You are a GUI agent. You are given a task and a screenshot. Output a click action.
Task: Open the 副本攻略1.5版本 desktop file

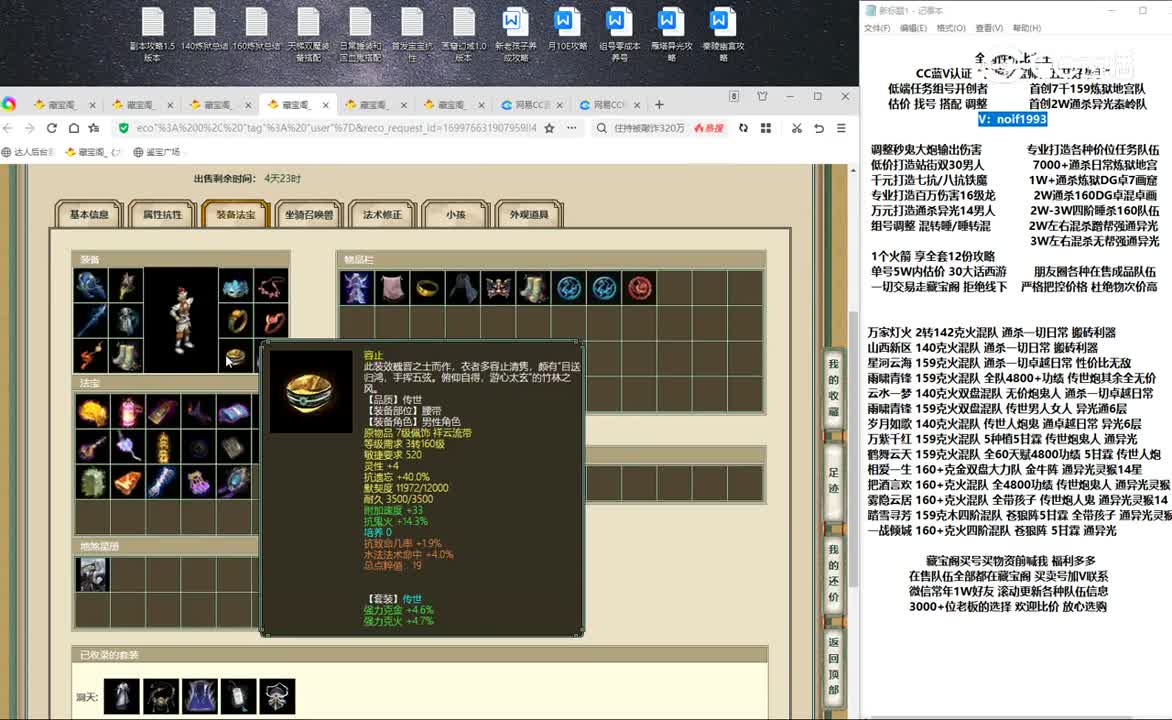pyautogui.click(x=152, y=34)
